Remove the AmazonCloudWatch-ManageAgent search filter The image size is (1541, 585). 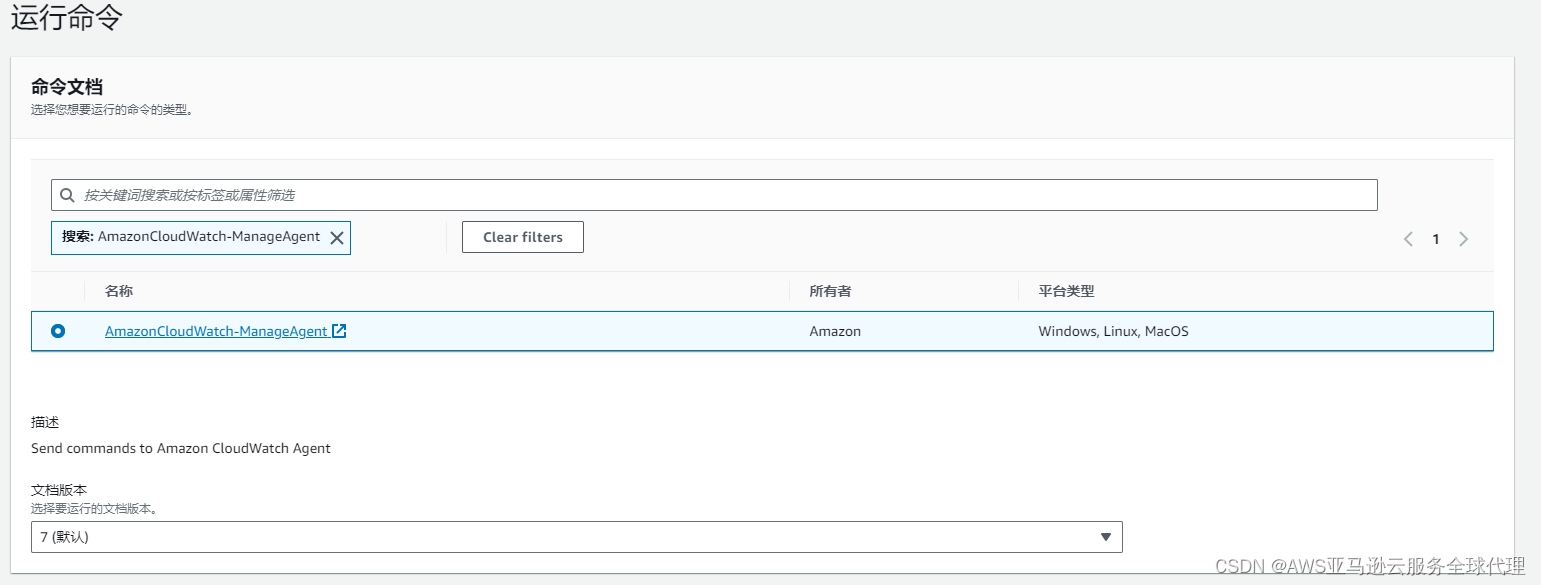(337, 238)
